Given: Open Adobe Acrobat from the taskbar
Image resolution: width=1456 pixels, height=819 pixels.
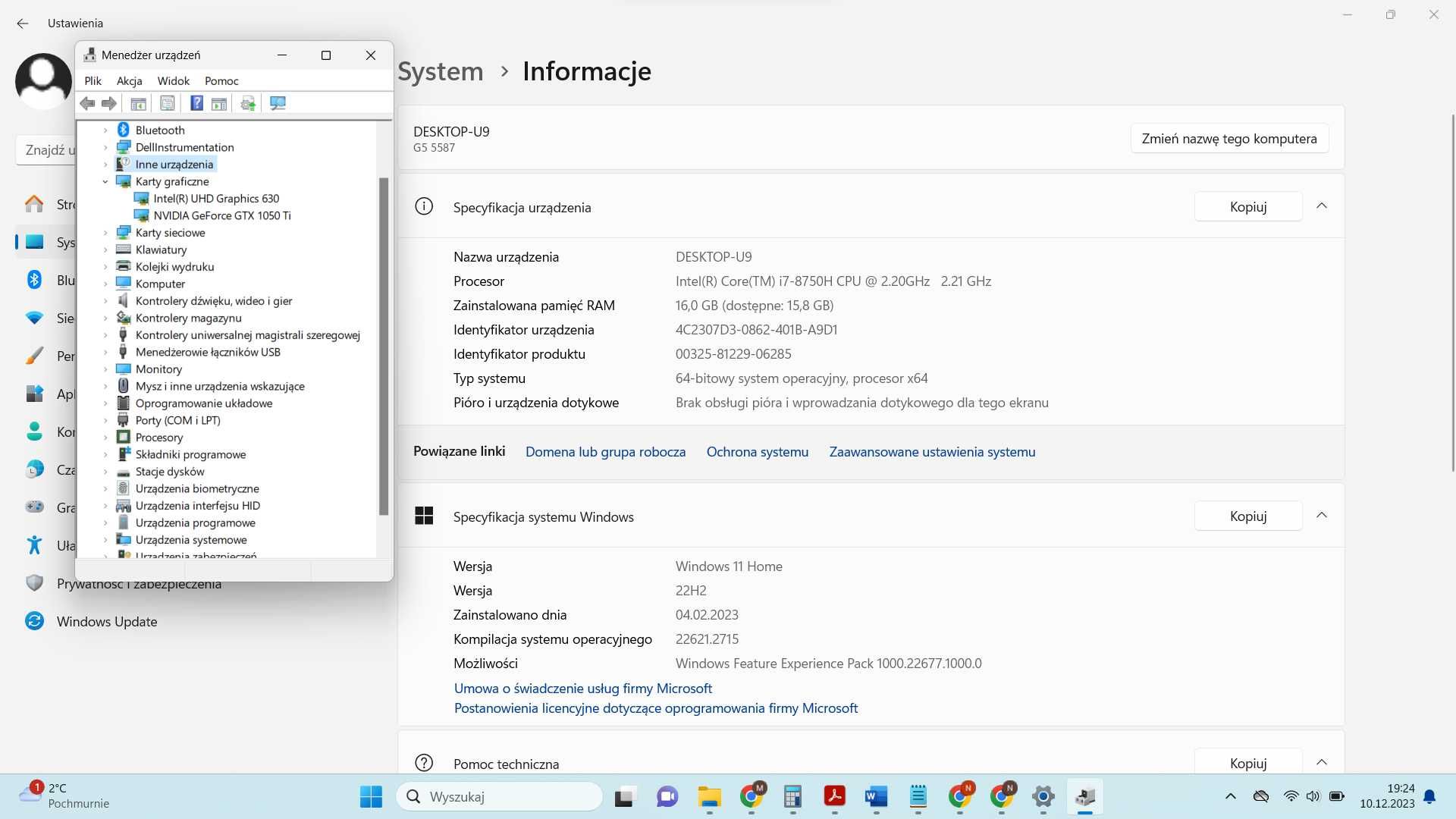Looking at the screenshot, I should coord(834,796).
